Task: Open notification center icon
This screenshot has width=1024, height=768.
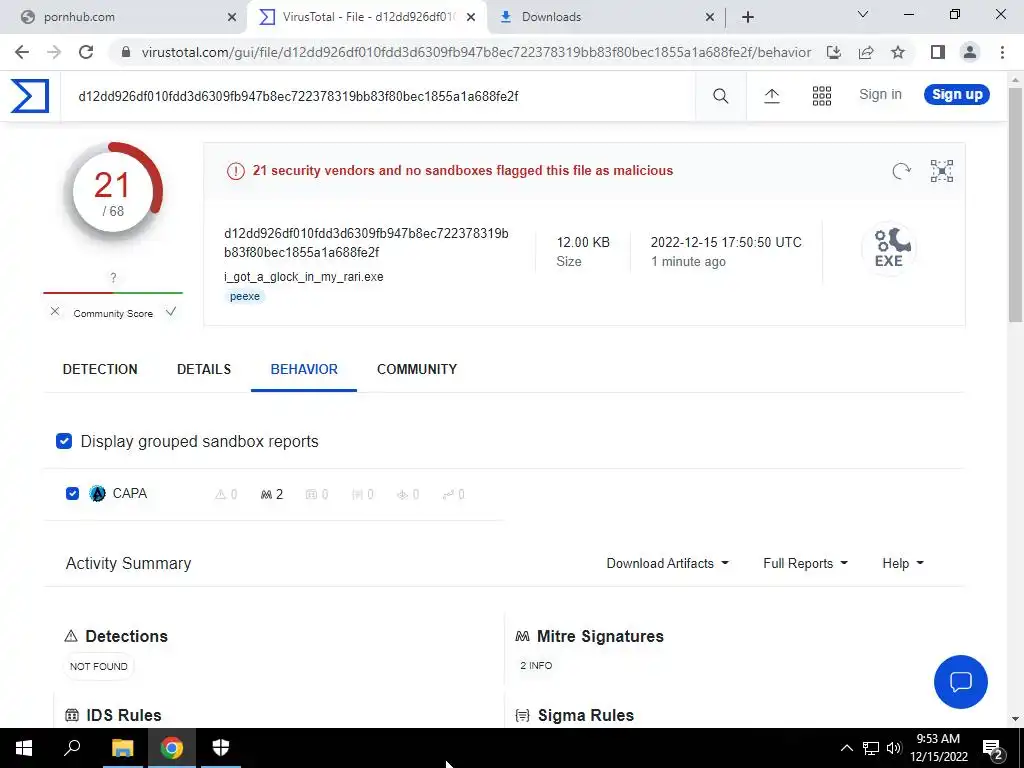Action: [992, 748]
